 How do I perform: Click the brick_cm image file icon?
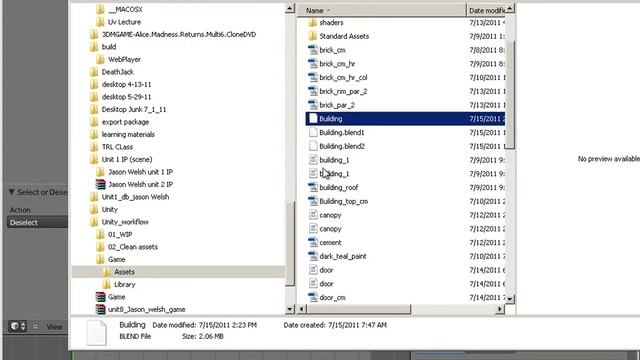pos(313,50)
